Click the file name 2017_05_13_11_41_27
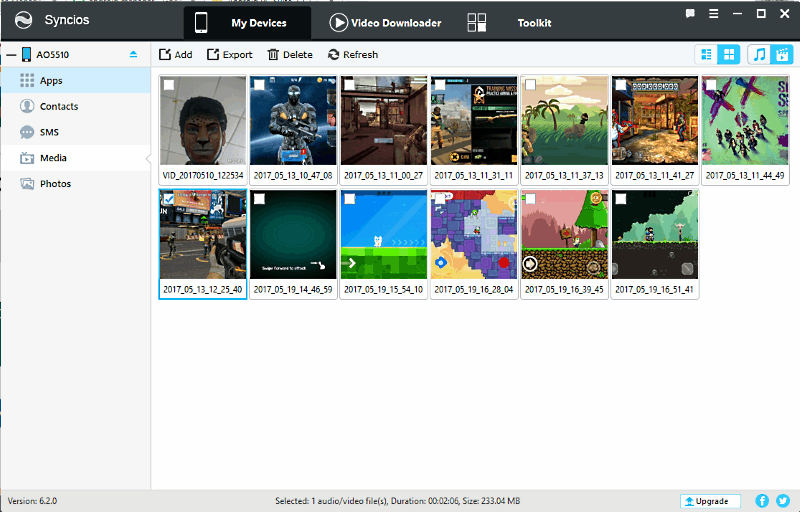 [655, 175]
